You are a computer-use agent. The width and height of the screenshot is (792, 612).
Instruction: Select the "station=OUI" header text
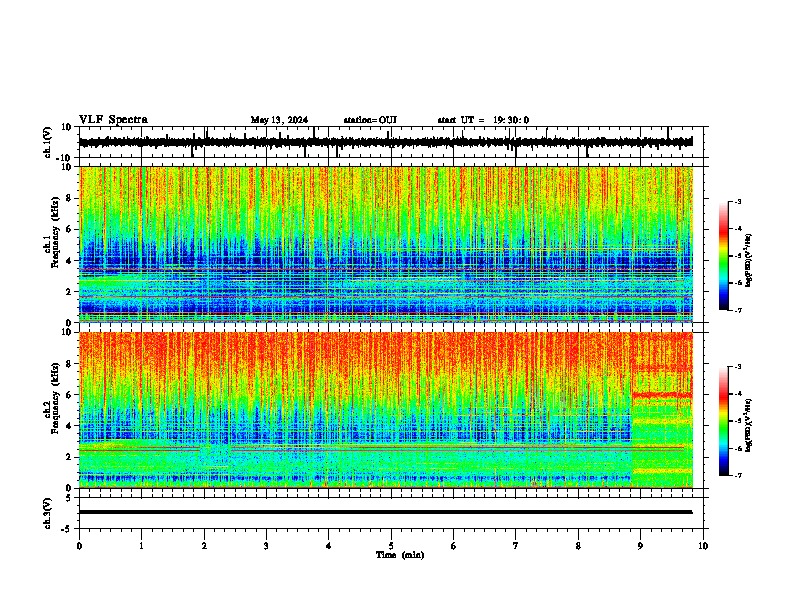[x=370, y=120]
